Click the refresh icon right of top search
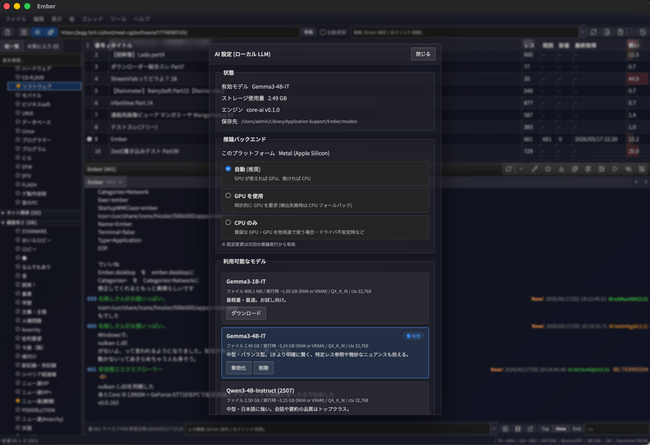 [594, 32]
